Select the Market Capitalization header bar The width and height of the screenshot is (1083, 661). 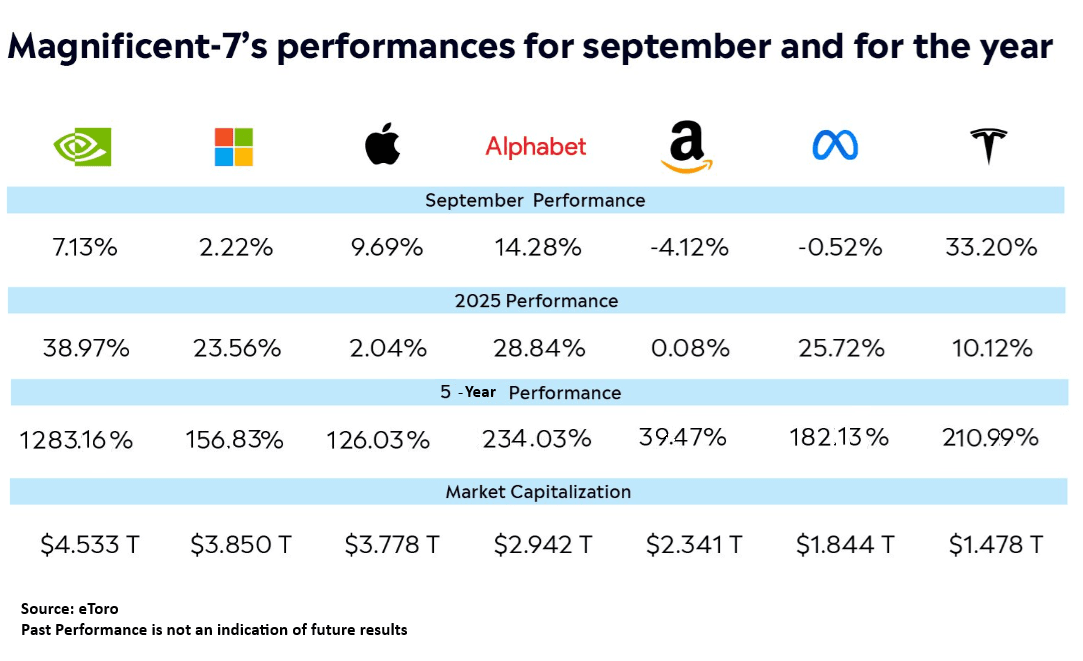tap(535, 492)
